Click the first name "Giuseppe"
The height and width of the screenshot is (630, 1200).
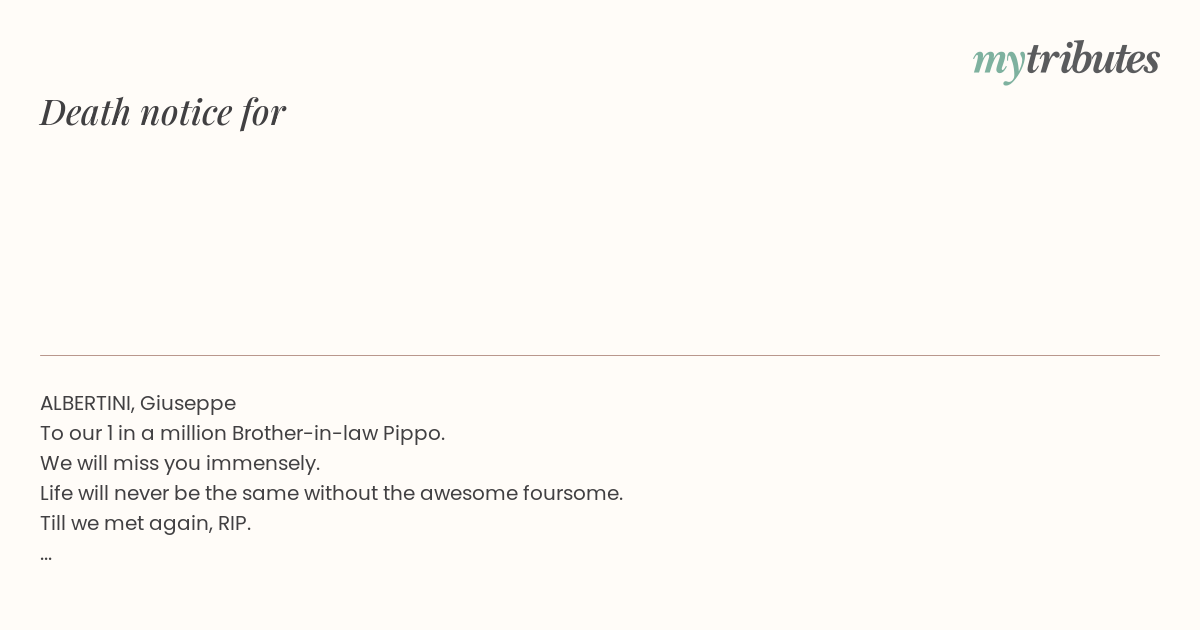(188, 404)
